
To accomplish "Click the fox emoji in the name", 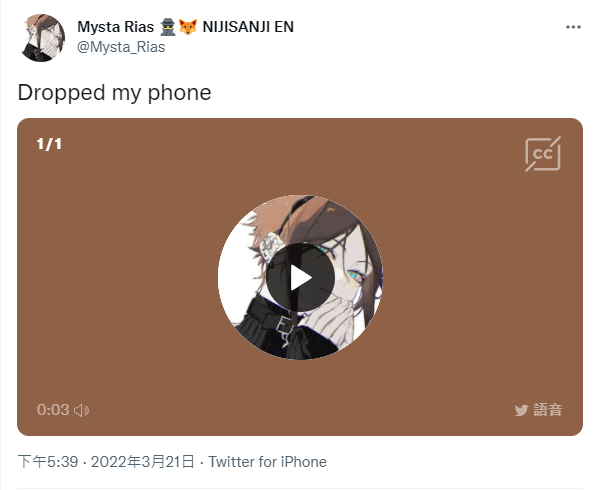I will (x=188, y=27).
